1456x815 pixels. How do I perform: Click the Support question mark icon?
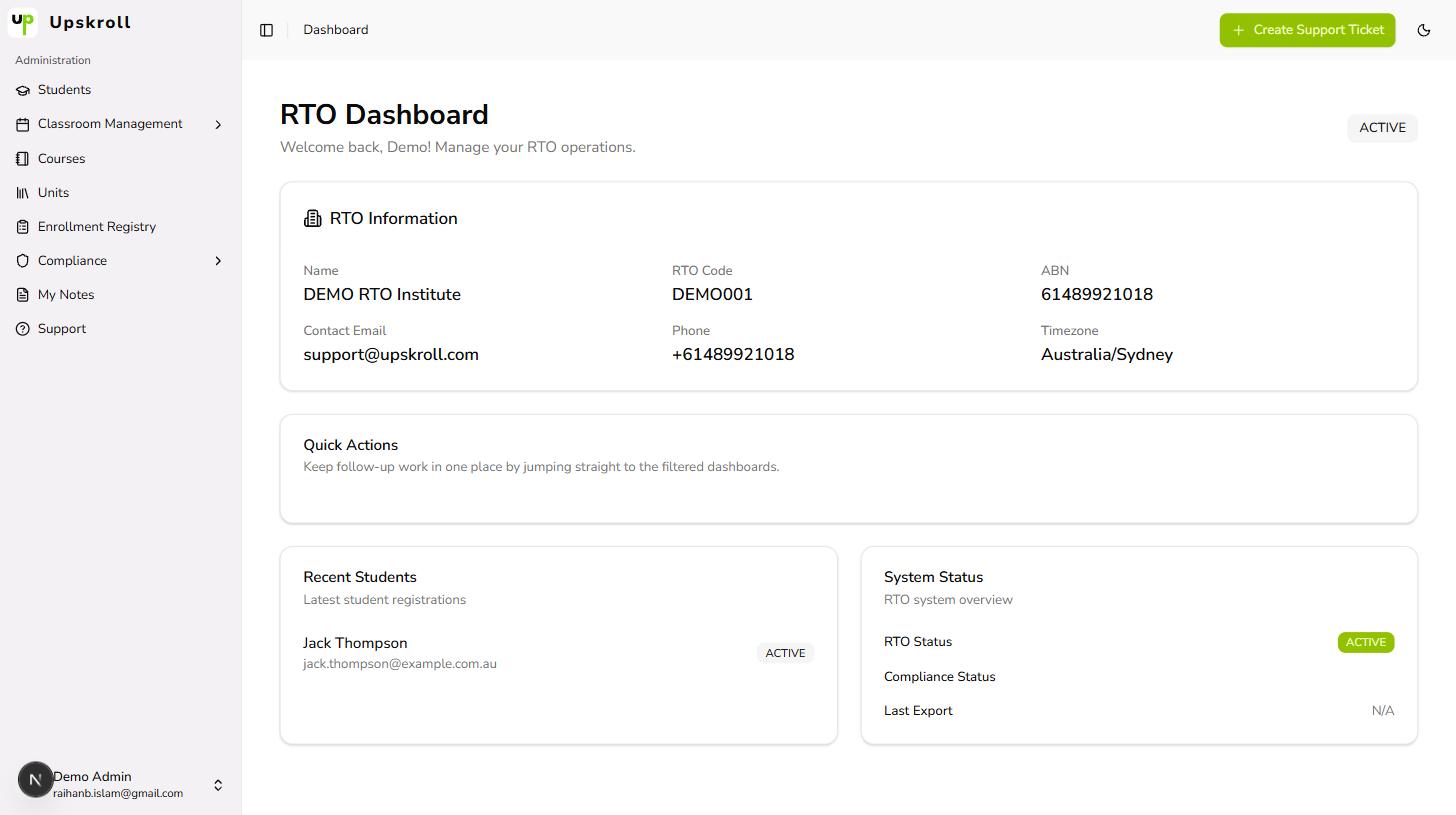(x=23, y=329)
